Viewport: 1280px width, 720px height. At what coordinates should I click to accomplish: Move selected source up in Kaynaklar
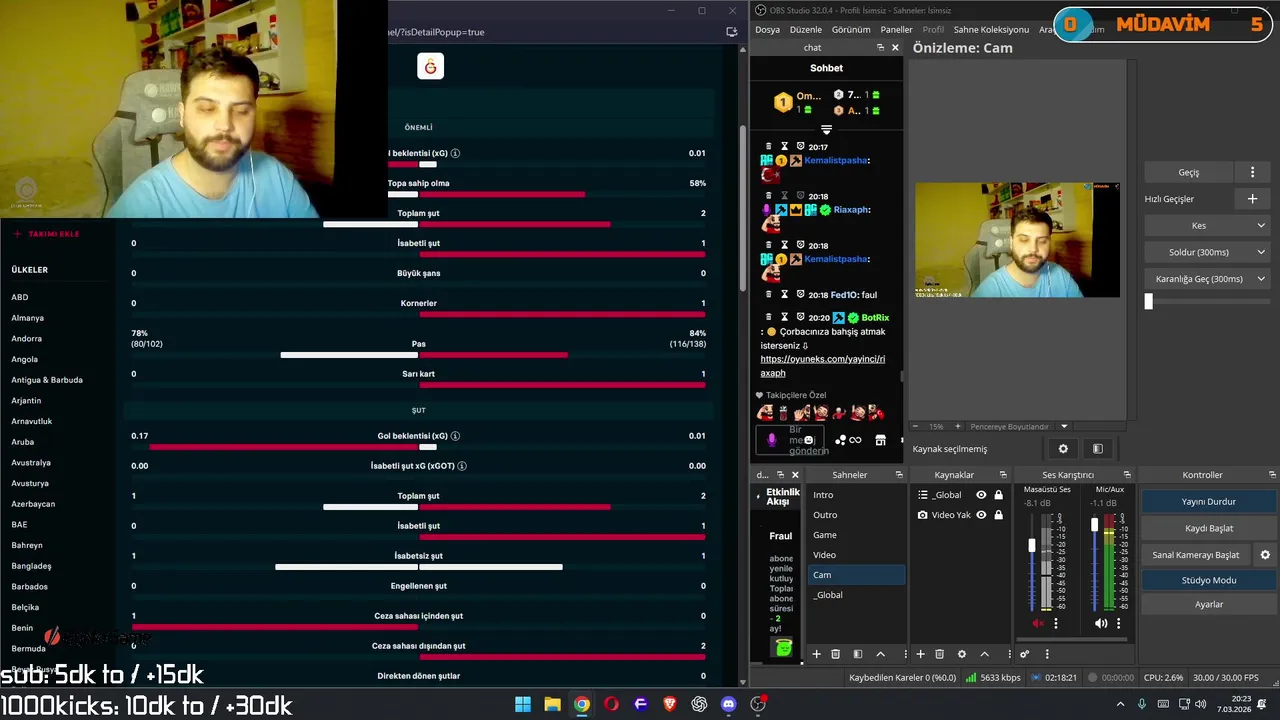coord(984,654)
